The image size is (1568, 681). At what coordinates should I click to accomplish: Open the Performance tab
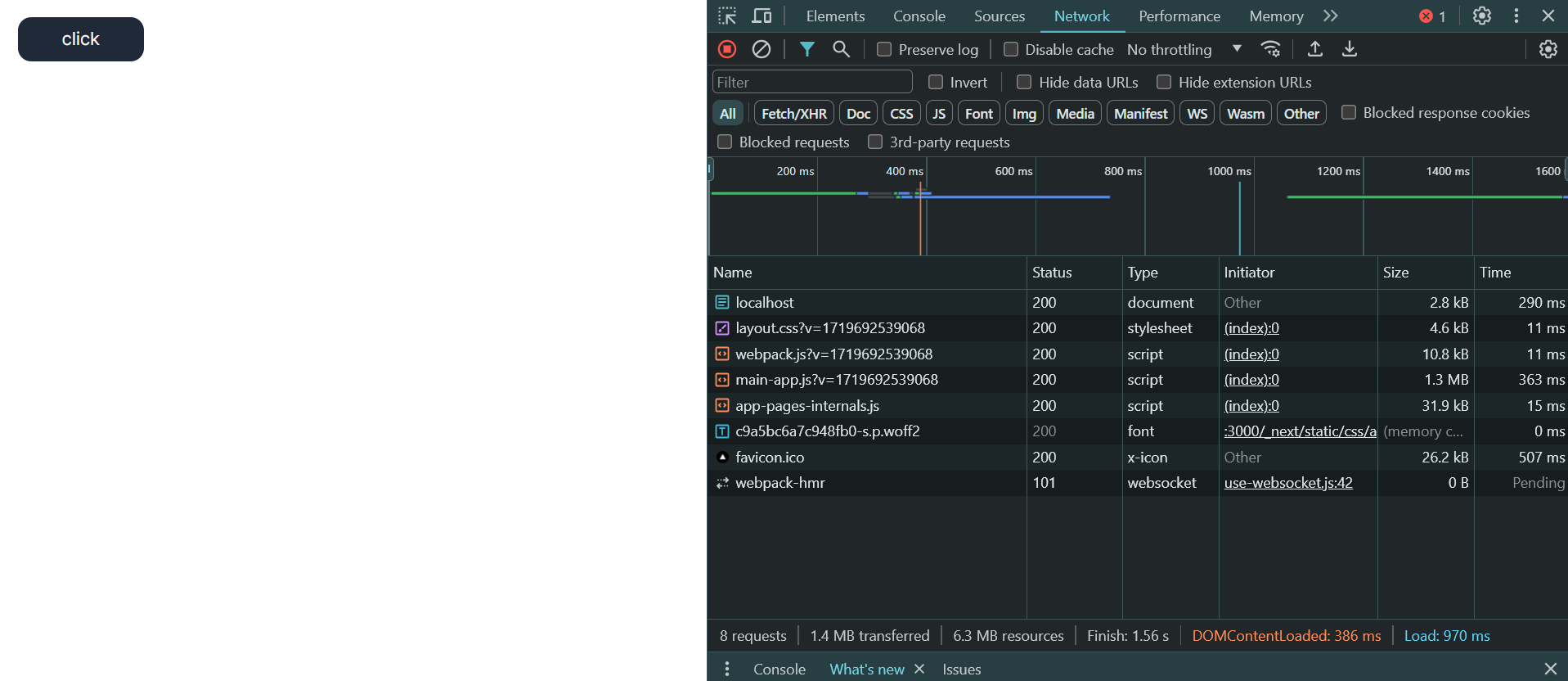click(1179, 16)
